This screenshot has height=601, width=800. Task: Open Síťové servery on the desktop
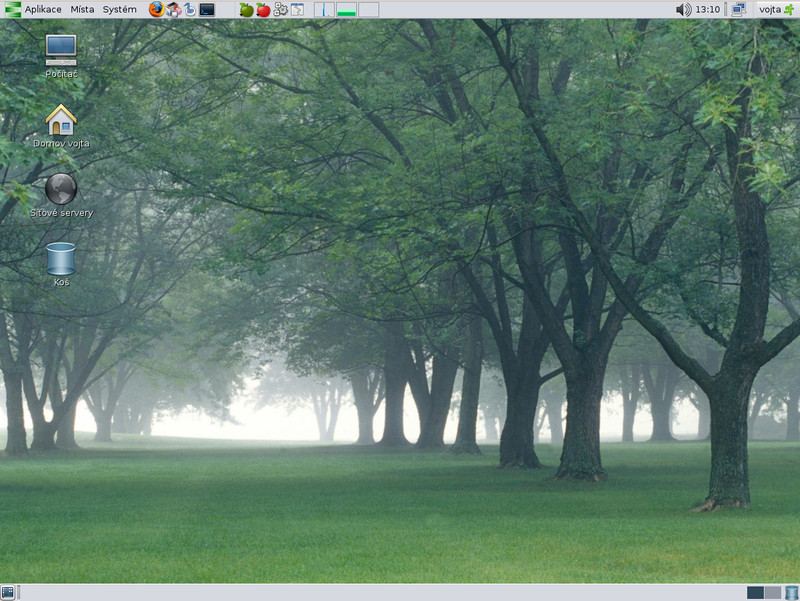(x=61, y=189)
